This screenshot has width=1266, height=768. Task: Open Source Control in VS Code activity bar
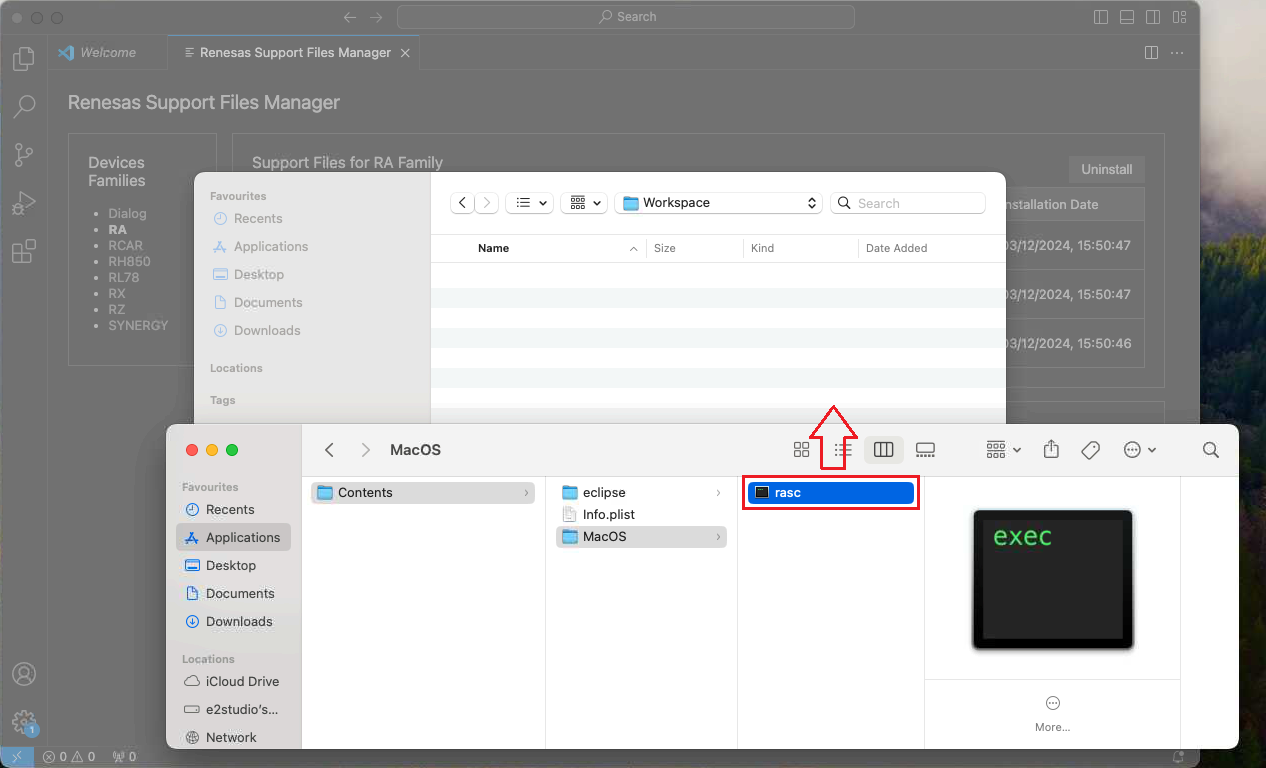[24, 154]
